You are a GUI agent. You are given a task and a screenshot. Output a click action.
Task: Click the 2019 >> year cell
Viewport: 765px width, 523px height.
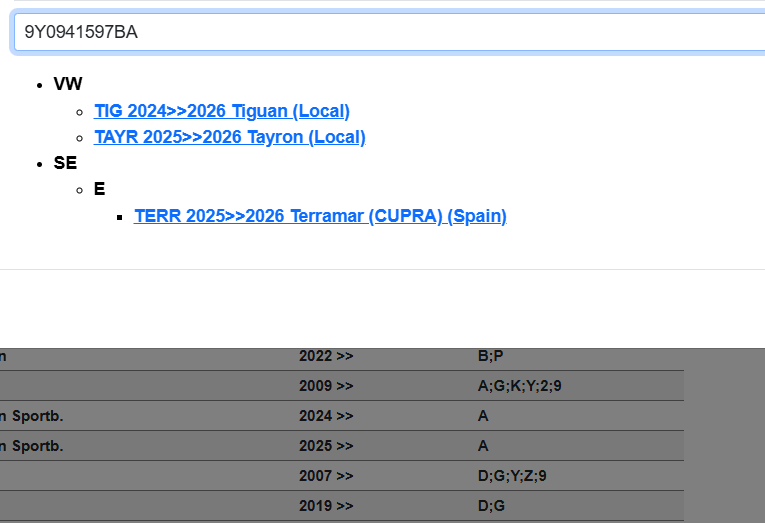(x=326, y=506)
